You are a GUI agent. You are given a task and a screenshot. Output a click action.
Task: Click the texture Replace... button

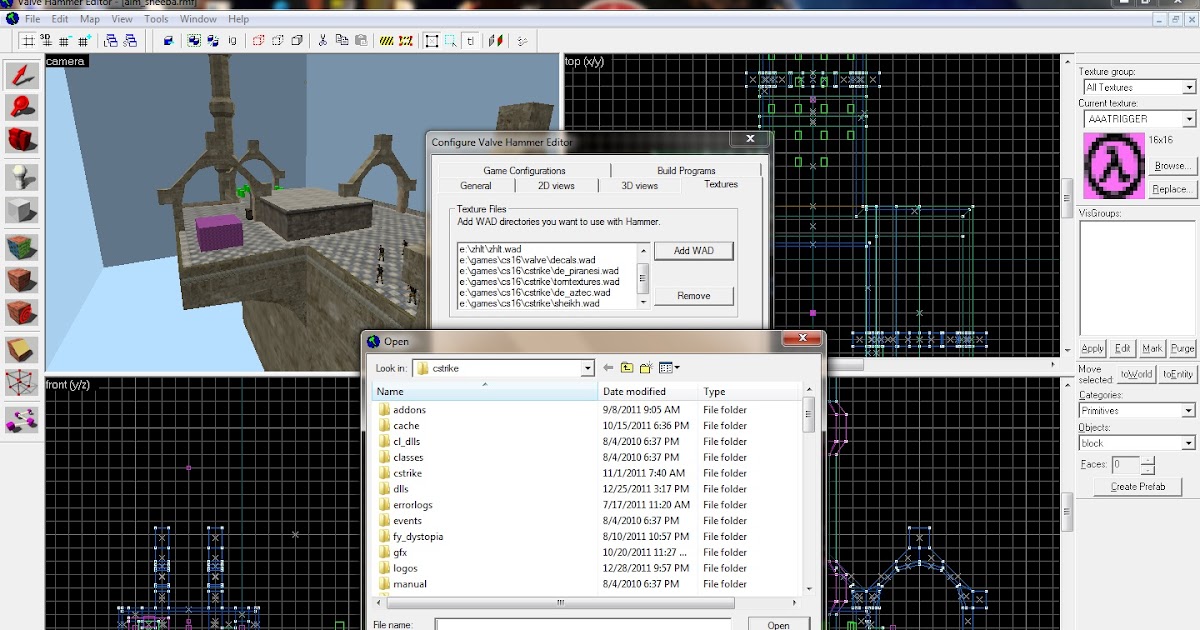[1172, 188]
